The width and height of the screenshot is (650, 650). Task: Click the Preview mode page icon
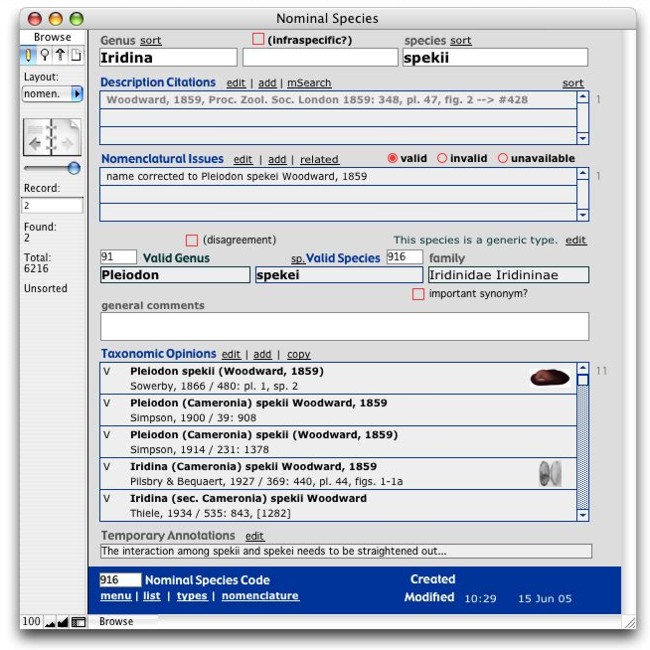click(76, 56)
